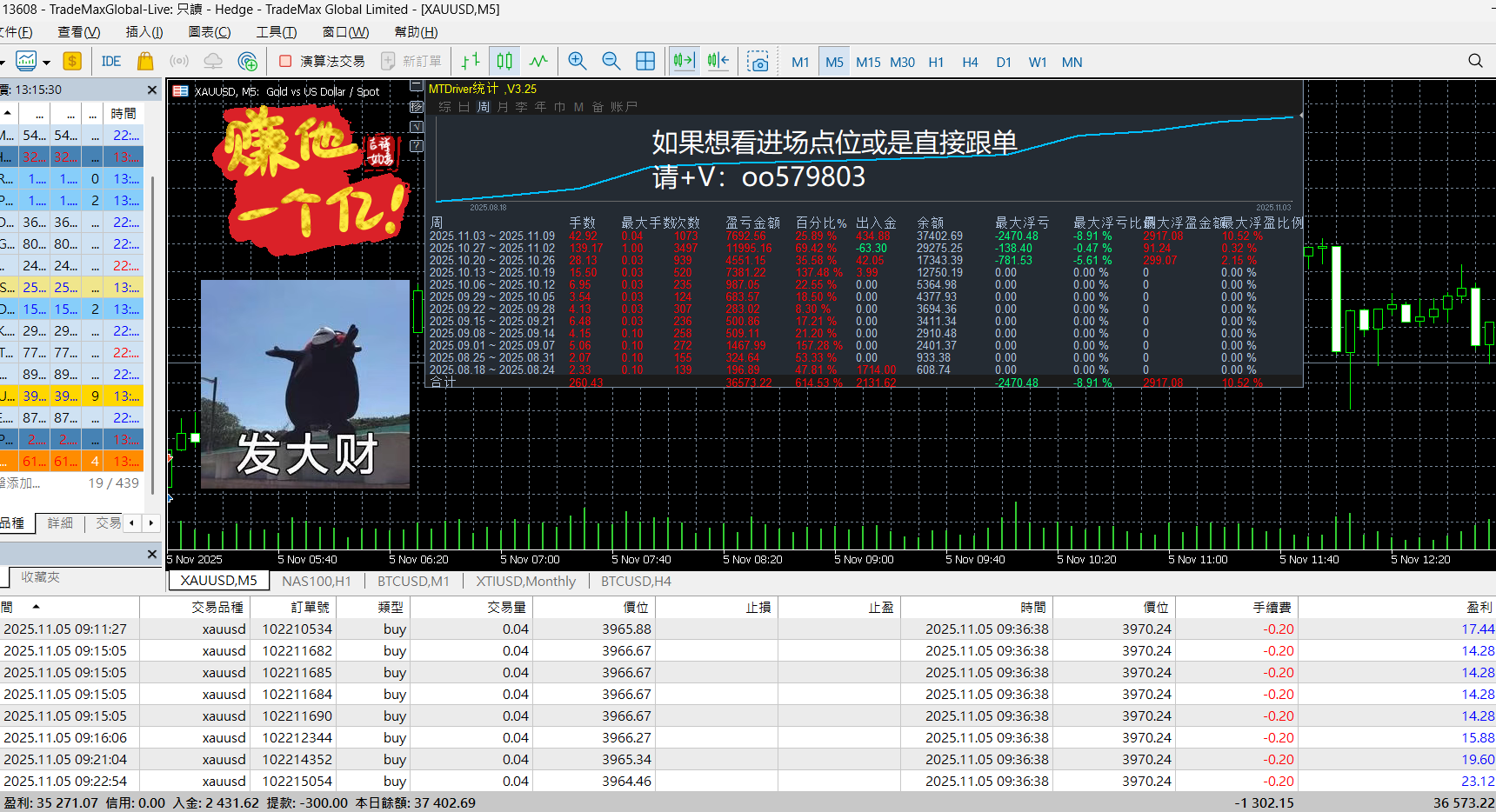Select the 月 period in MTDriver statistics

(503, 106)
